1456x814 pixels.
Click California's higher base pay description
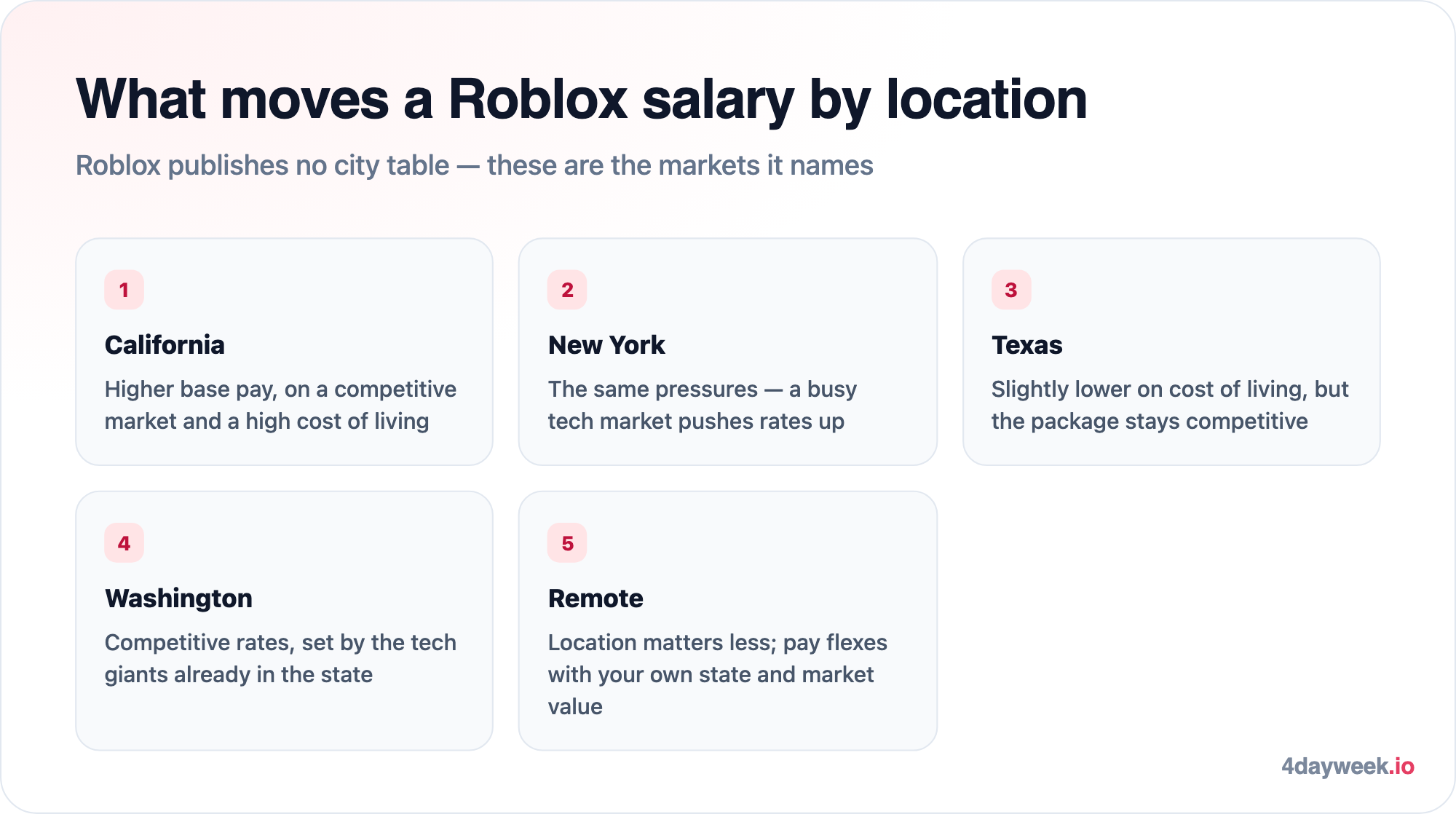pyautogui.click(x=280, y=406)
